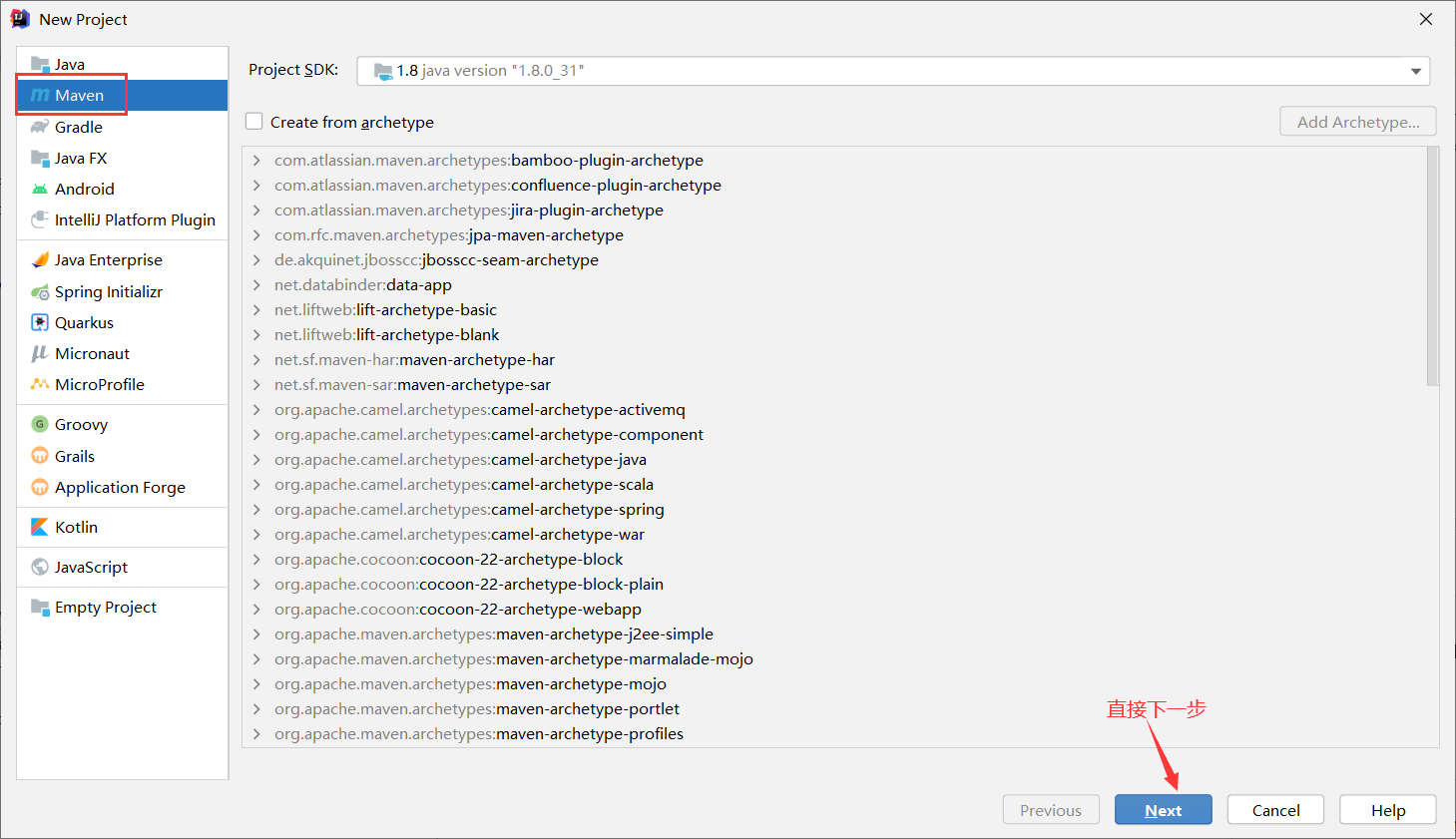
Task: Enable Create from archetype checkbox
Action: [x=254, y=121]
